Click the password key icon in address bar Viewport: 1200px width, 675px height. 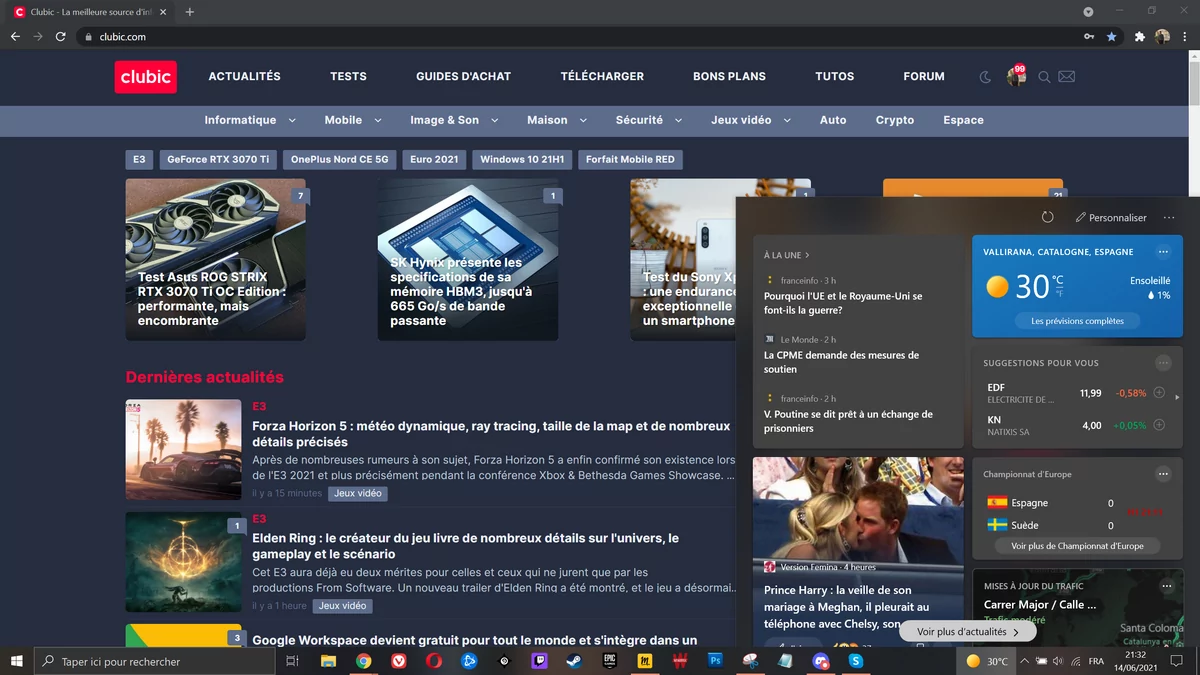tap(1089, 37)
